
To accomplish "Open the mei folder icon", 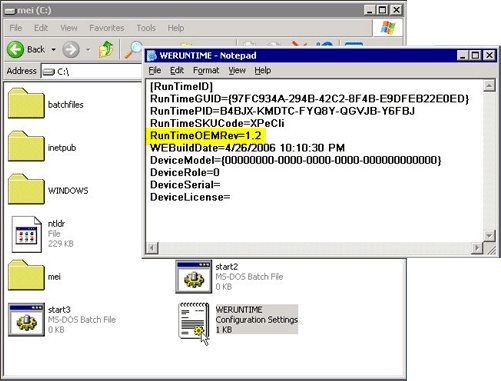I will (x=26, y=275).
